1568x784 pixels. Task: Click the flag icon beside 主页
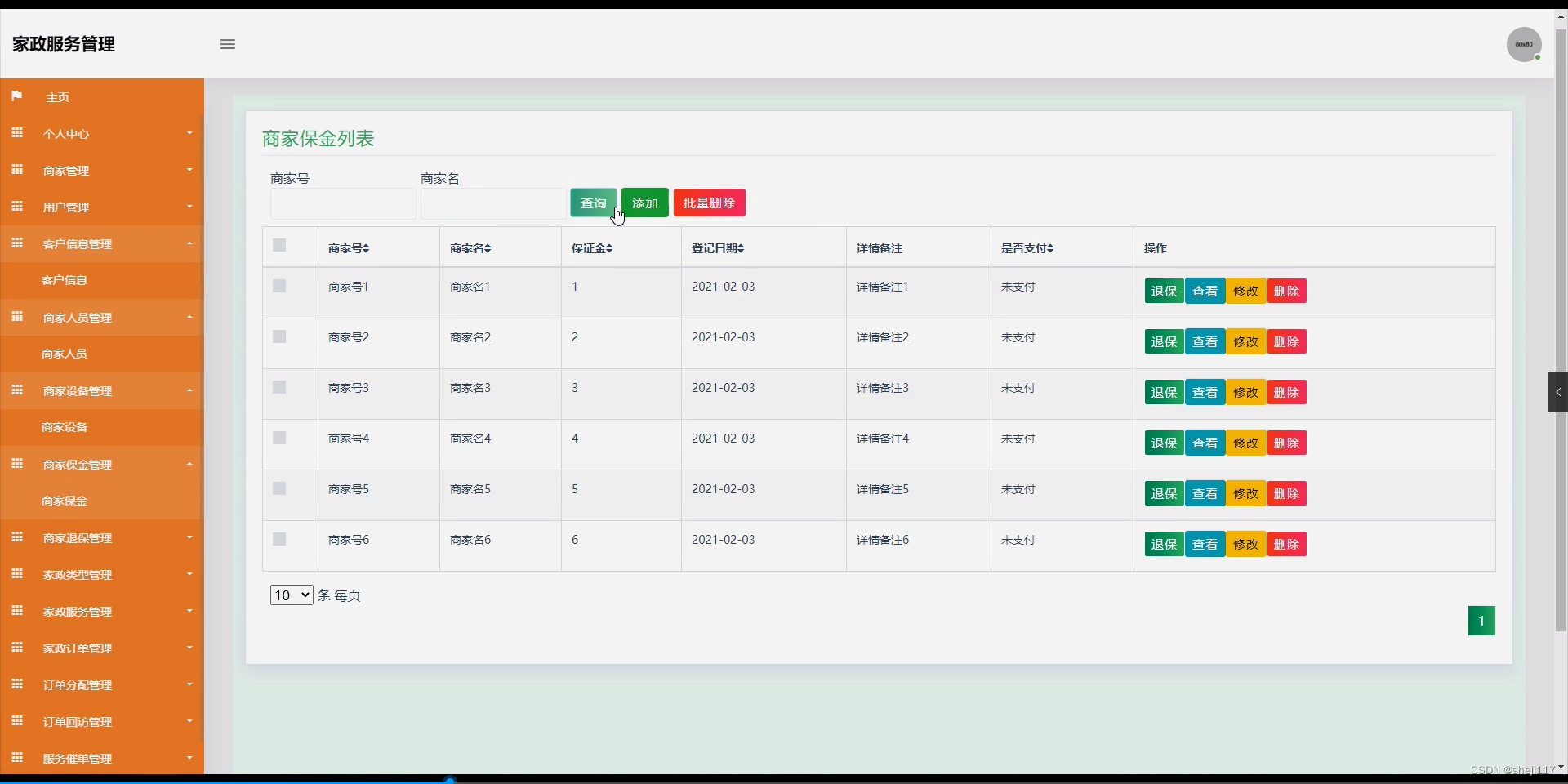pos(17,96)
